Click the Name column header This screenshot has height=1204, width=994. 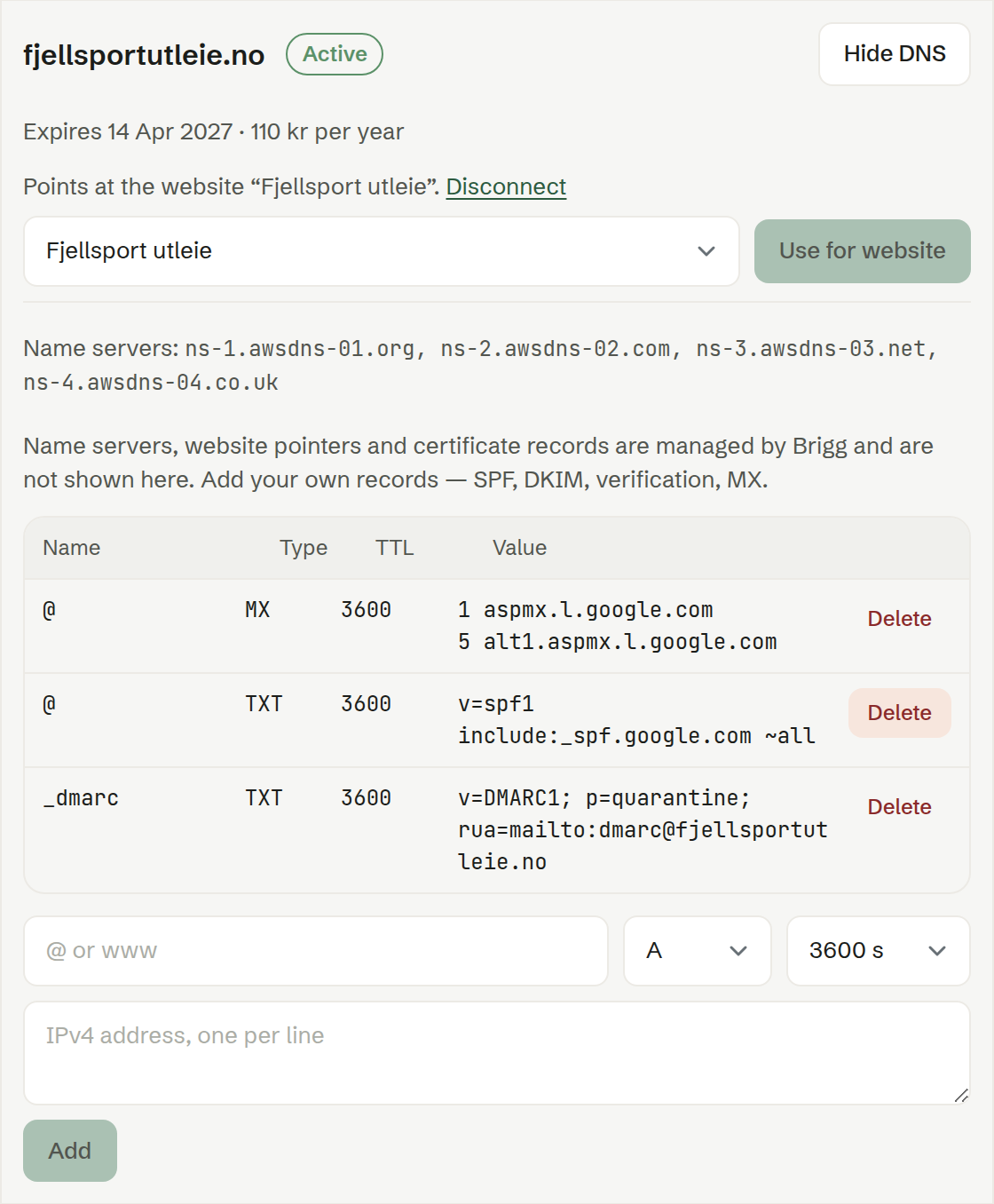tap(72, 548)
